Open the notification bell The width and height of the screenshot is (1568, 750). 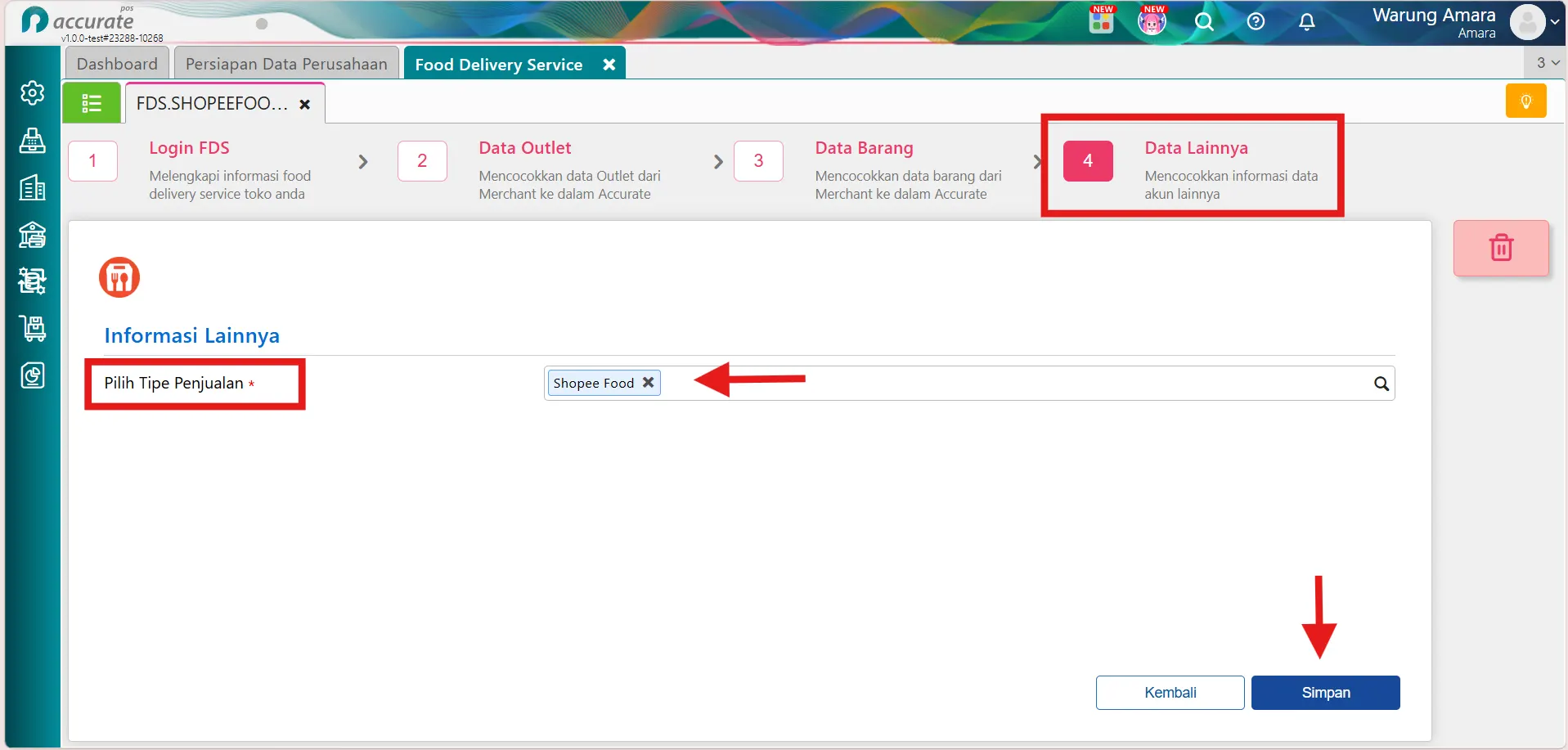click(1306, 22)
